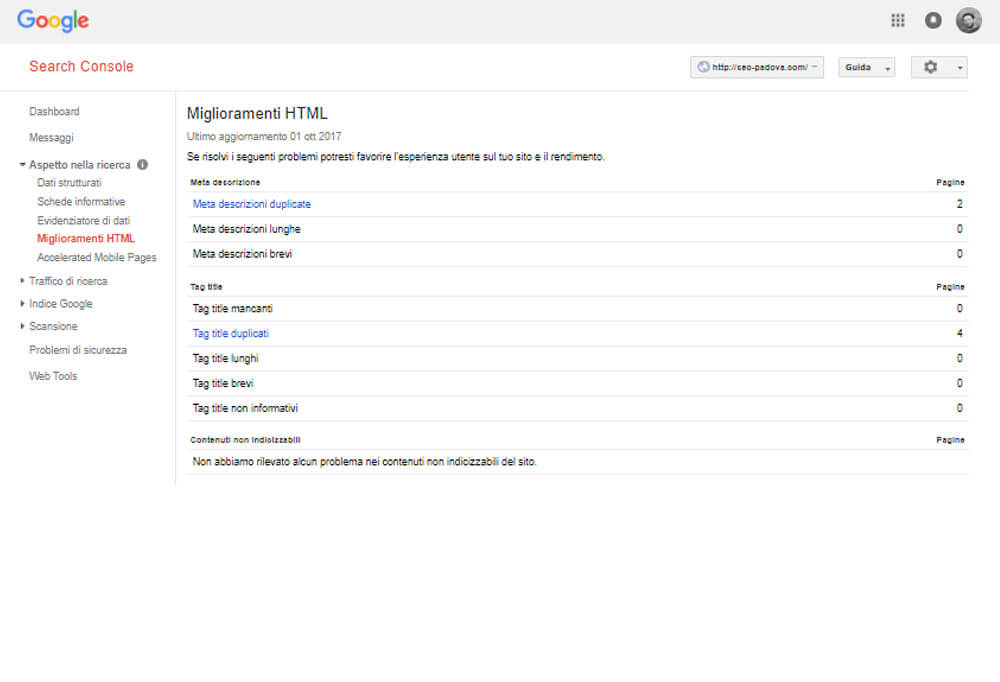This screenshot has height=682, width=1000.
Task: Open dropdown arrow next to gear
Action: pyautogui.click(x=960, y=68)
